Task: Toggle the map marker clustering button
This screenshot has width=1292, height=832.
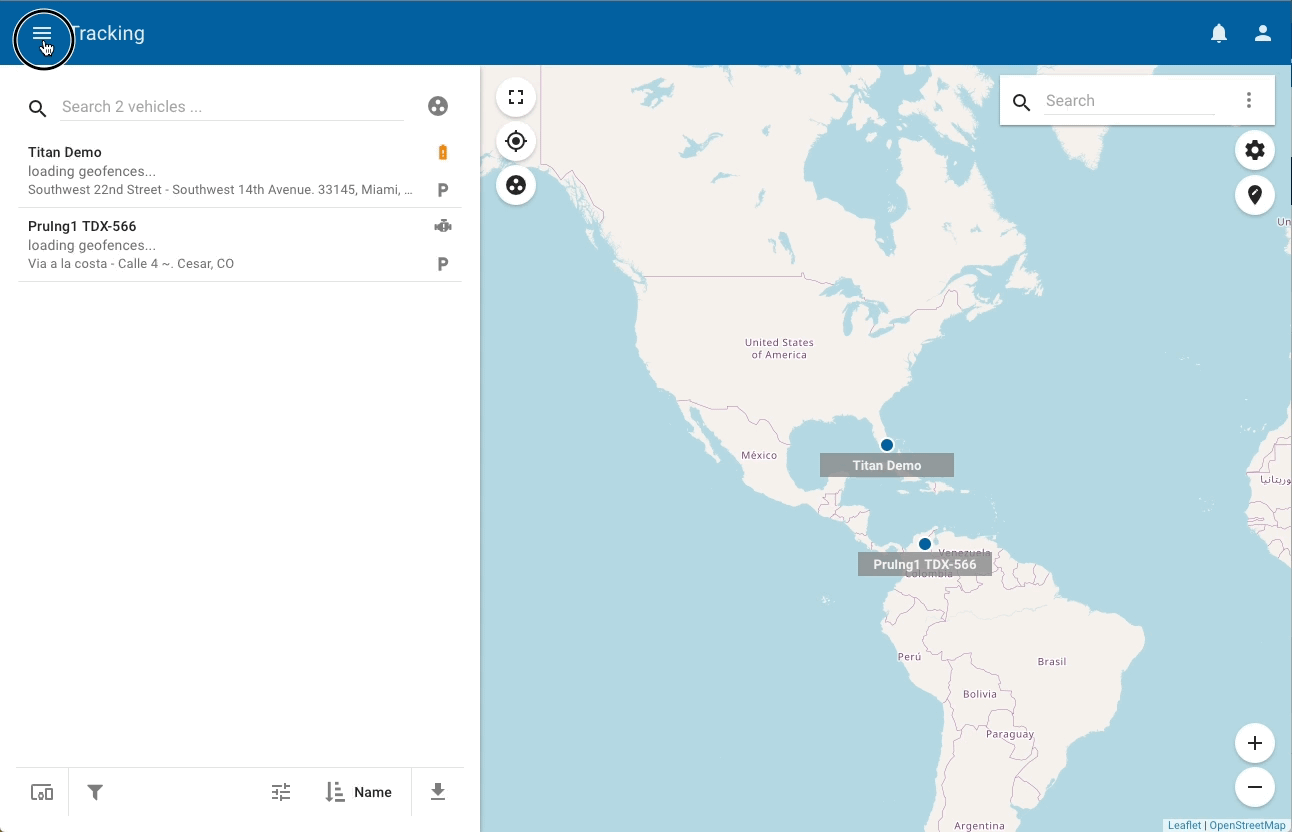Action: click(516, 185)
